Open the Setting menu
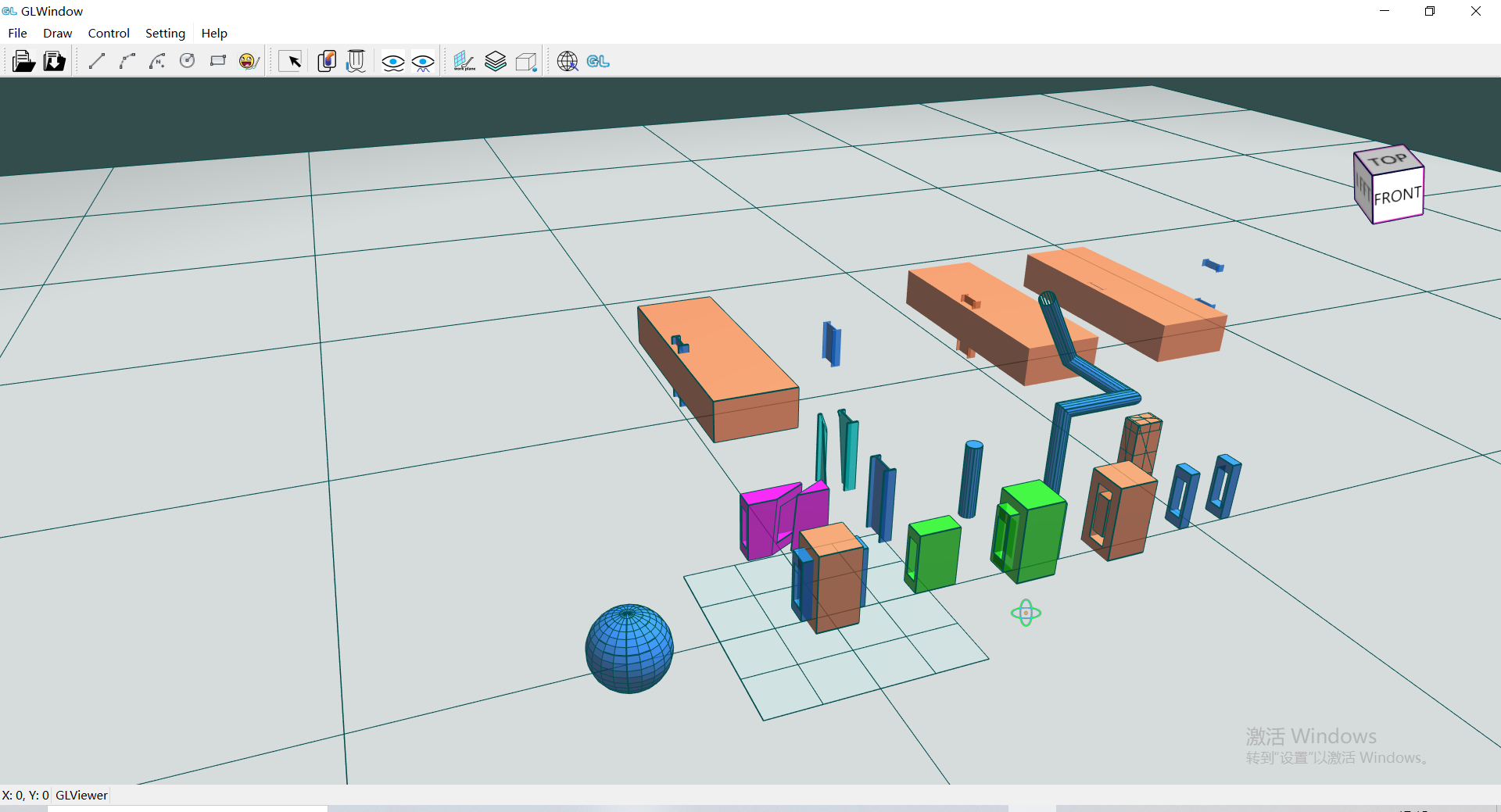 pyautogui.click(x=165, y=33)
